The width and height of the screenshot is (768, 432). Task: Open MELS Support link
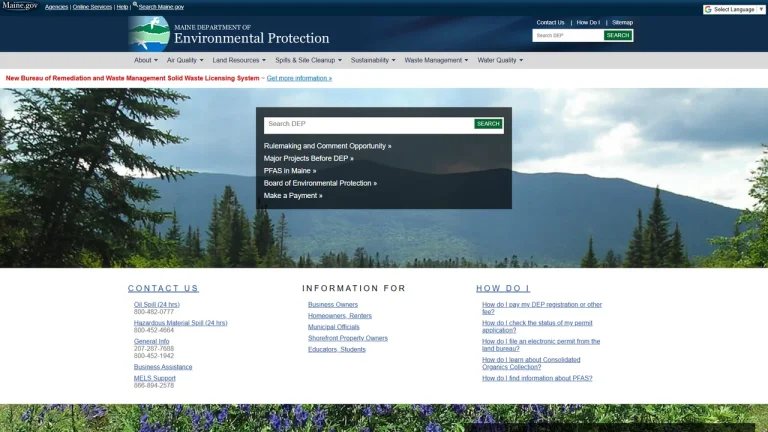coord(154,378)
